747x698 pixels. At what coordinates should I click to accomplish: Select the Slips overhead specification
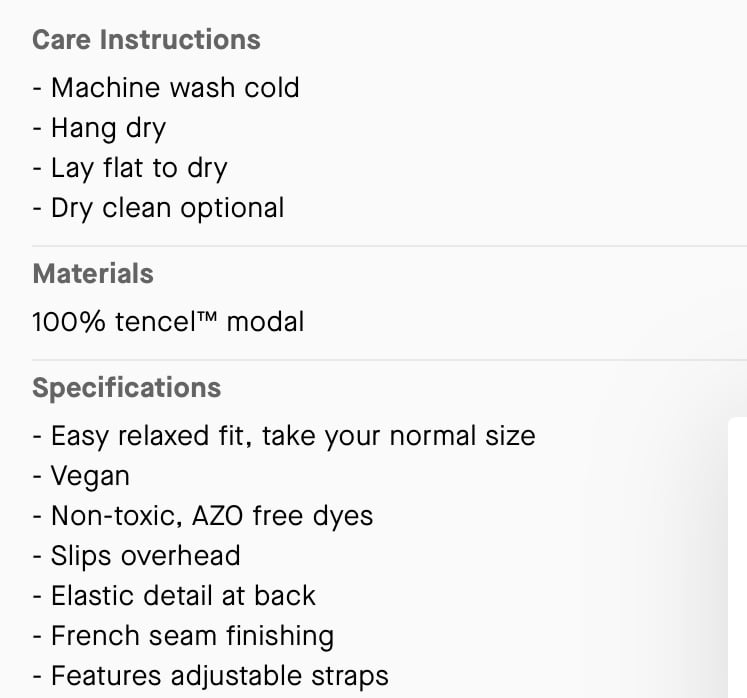coord(136,556)
